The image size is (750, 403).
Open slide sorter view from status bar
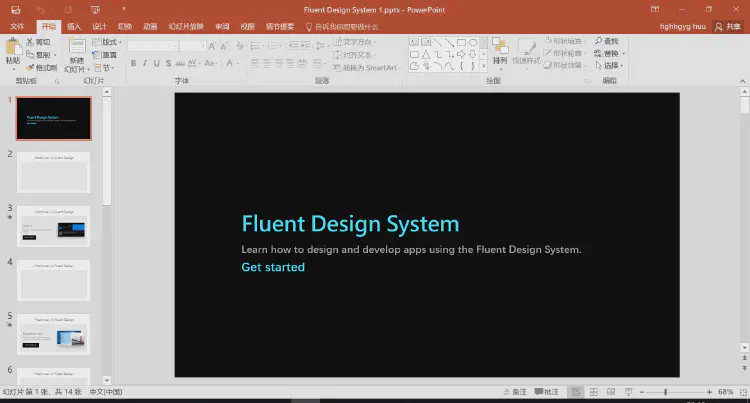[x=594, y=391]
